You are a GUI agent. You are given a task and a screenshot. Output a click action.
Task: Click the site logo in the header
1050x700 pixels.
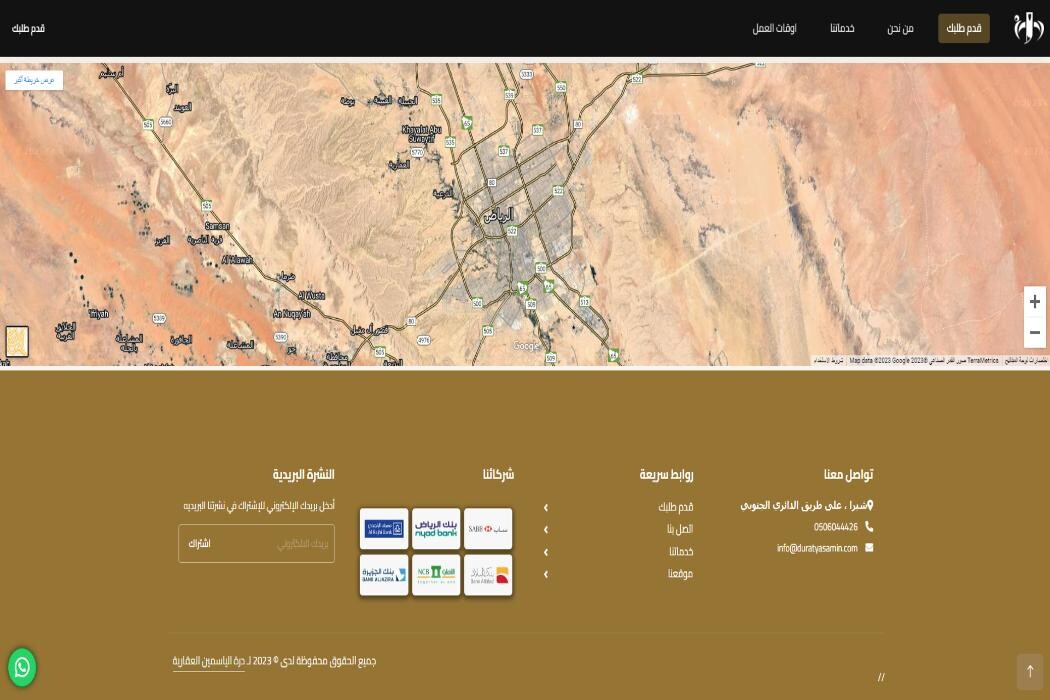coord(1028,28)
